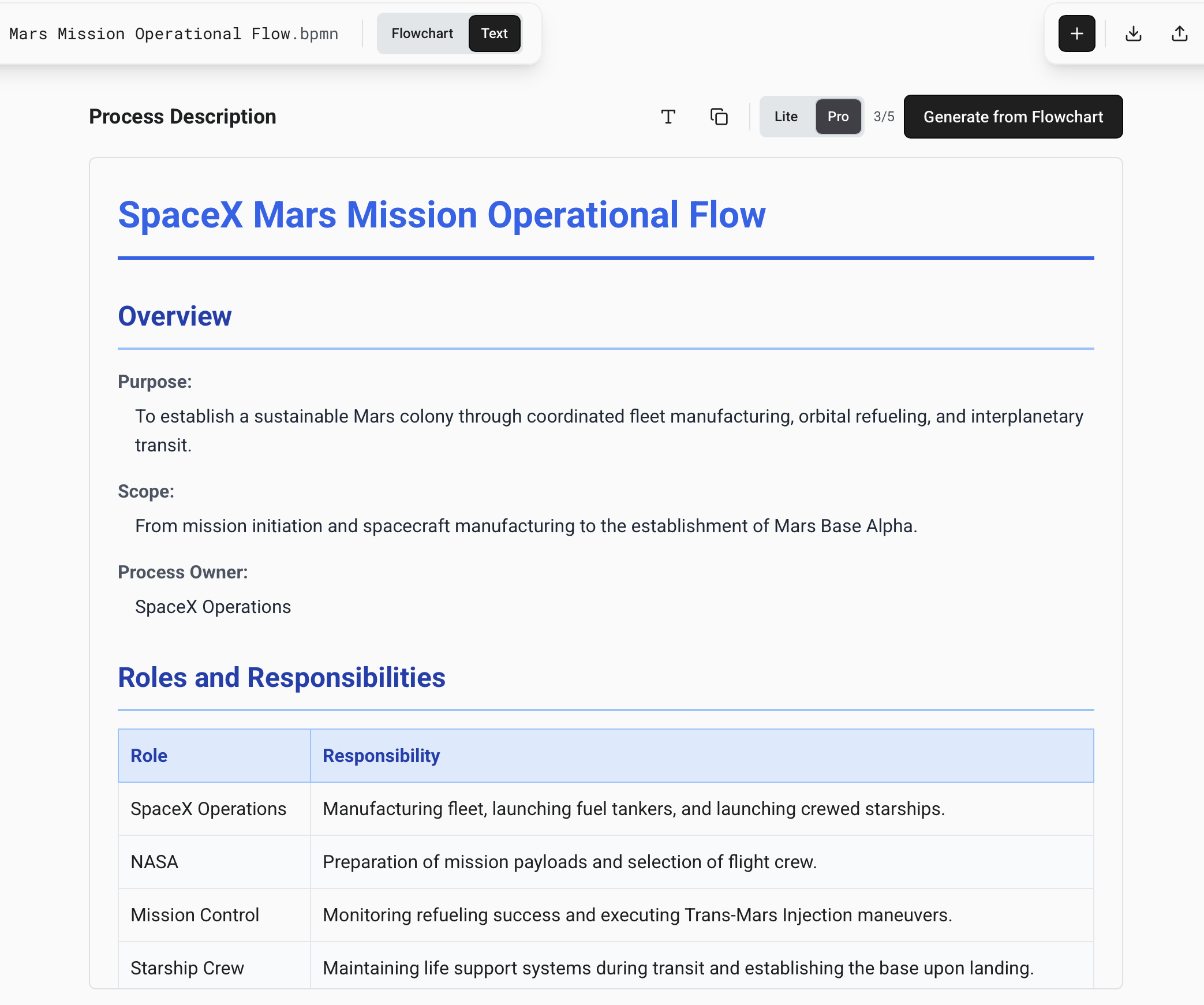Click the upload share icon
The width and height of the screenshot is (1204, 1005).
[1179, 33]
